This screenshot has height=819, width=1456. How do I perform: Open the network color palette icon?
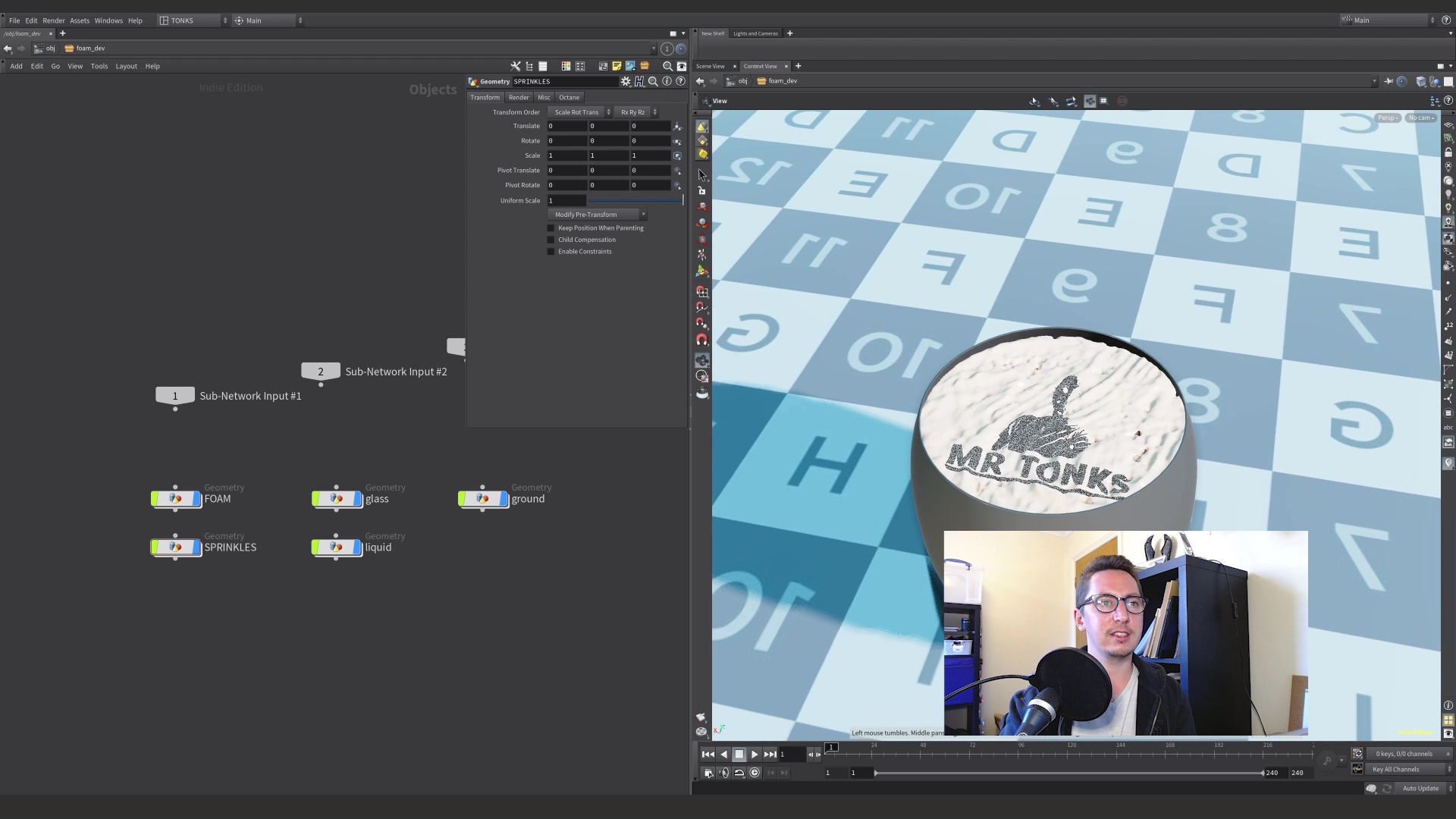click(566, 66)
